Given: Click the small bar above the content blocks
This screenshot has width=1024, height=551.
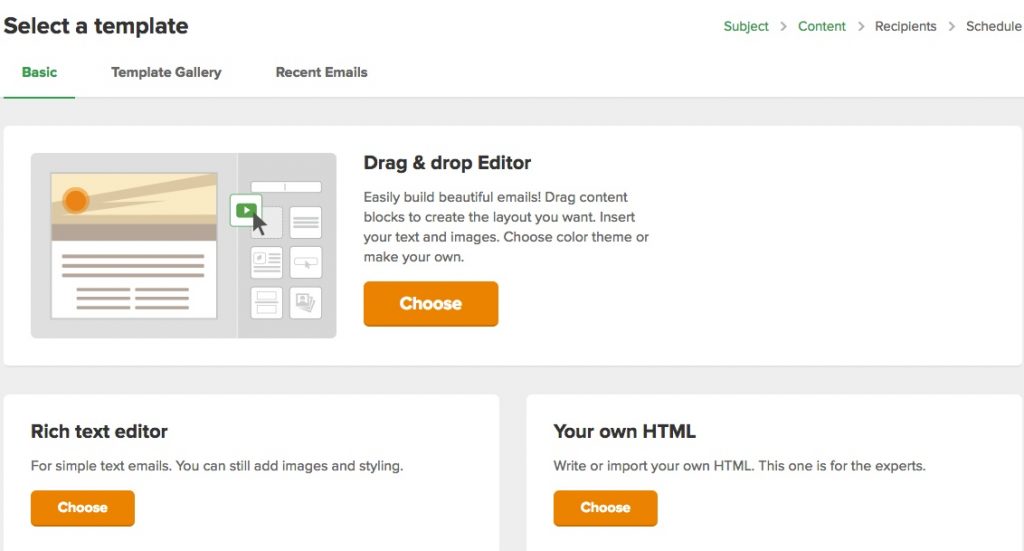Looking at the screenshot, I should [x=286, y=187].
